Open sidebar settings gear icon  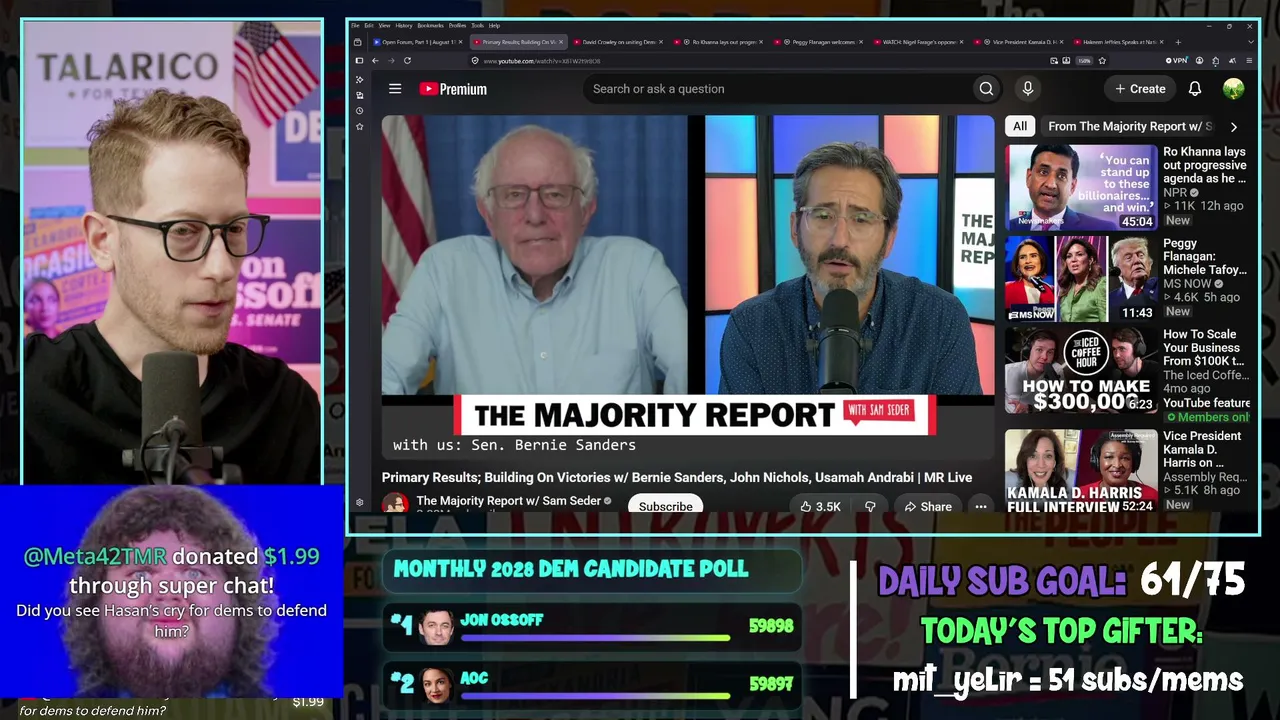point(360,503)
